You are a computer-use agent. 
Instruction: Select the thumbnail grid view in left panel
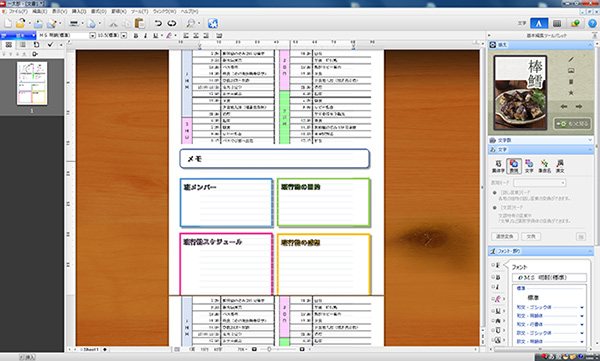tap(8, 45)
